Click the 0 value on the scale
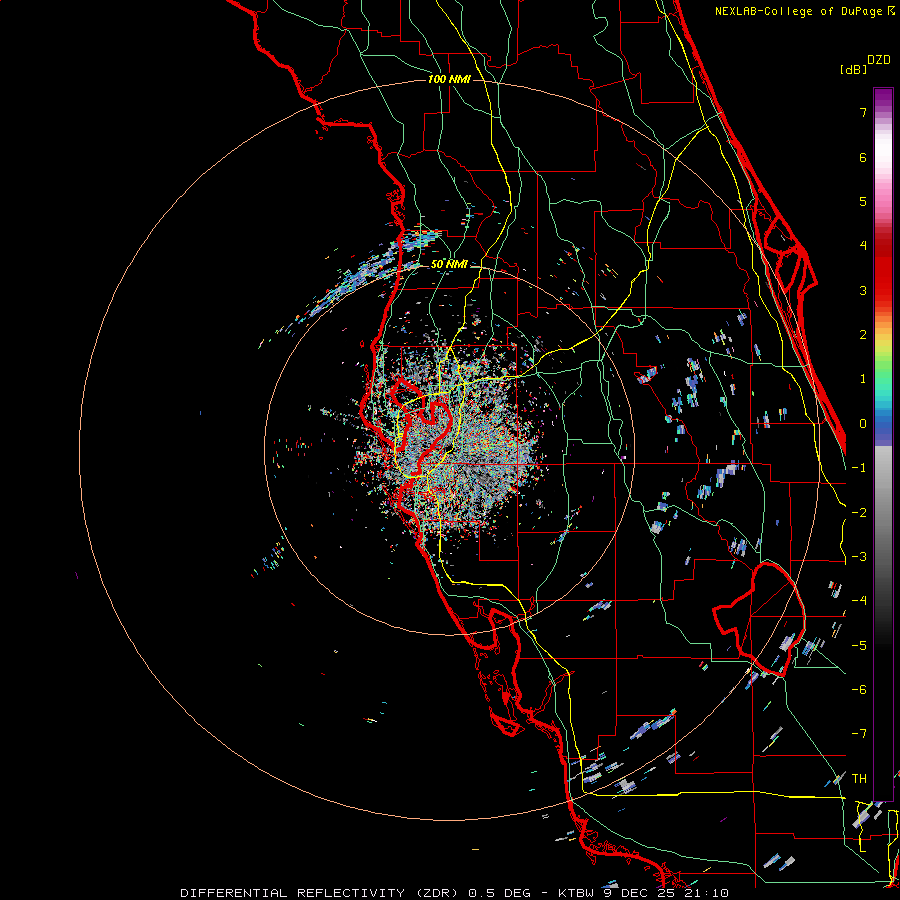Image resolution: width=900 pixels, height=900 pixels. pos(863,424)
